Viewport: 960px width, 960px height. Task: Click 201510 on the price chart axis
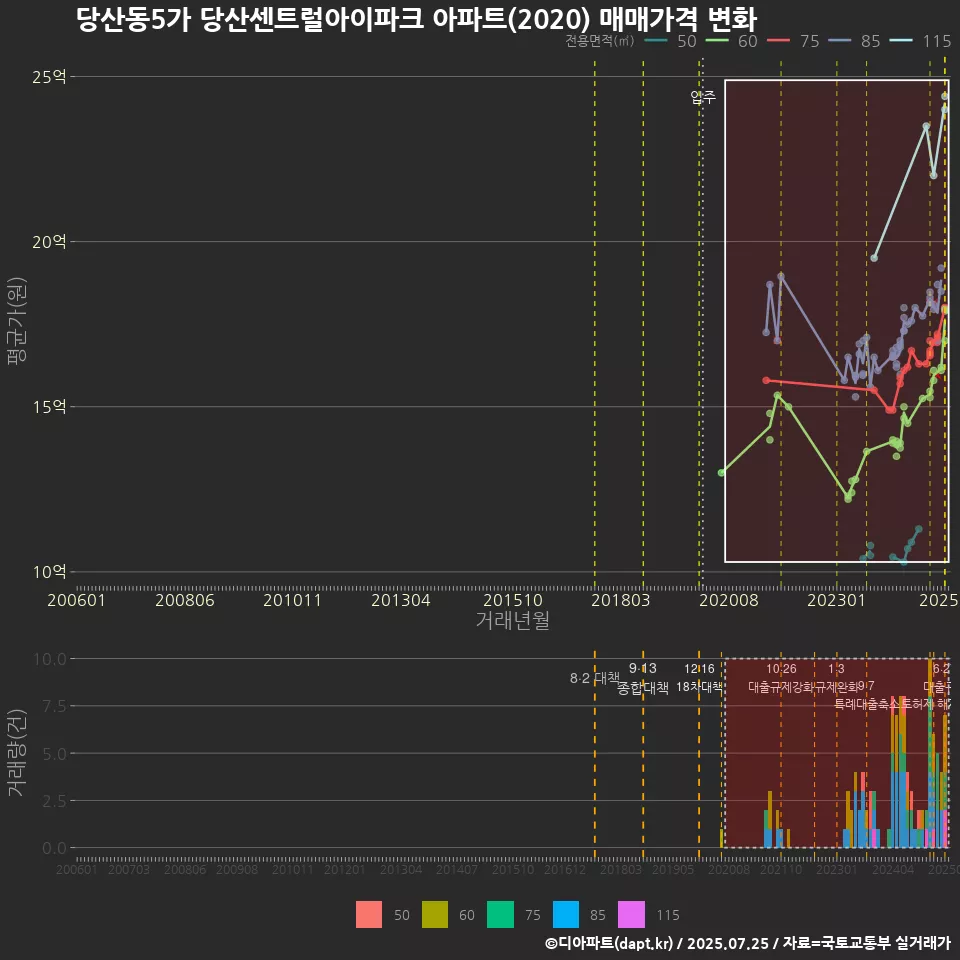[x=513, y=600]
